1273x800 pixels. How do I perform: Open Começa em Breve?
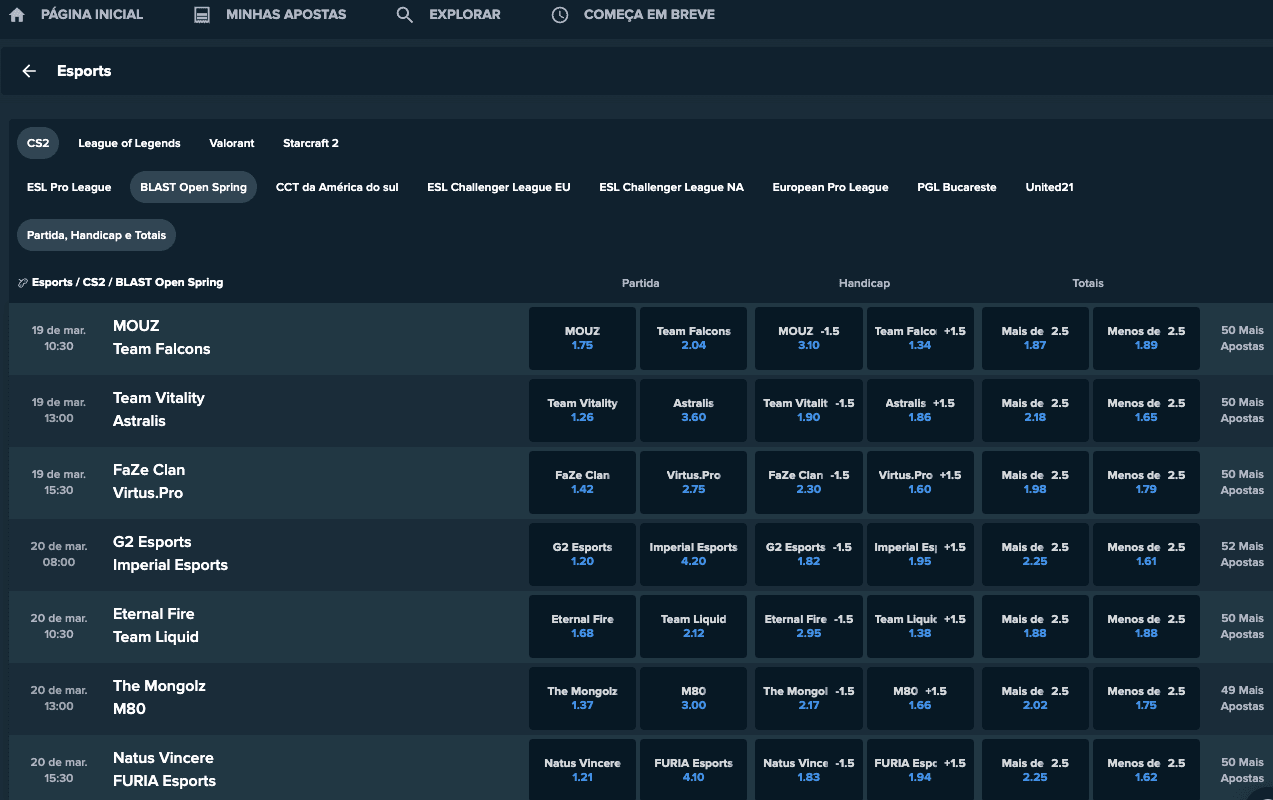click(649, 15)
